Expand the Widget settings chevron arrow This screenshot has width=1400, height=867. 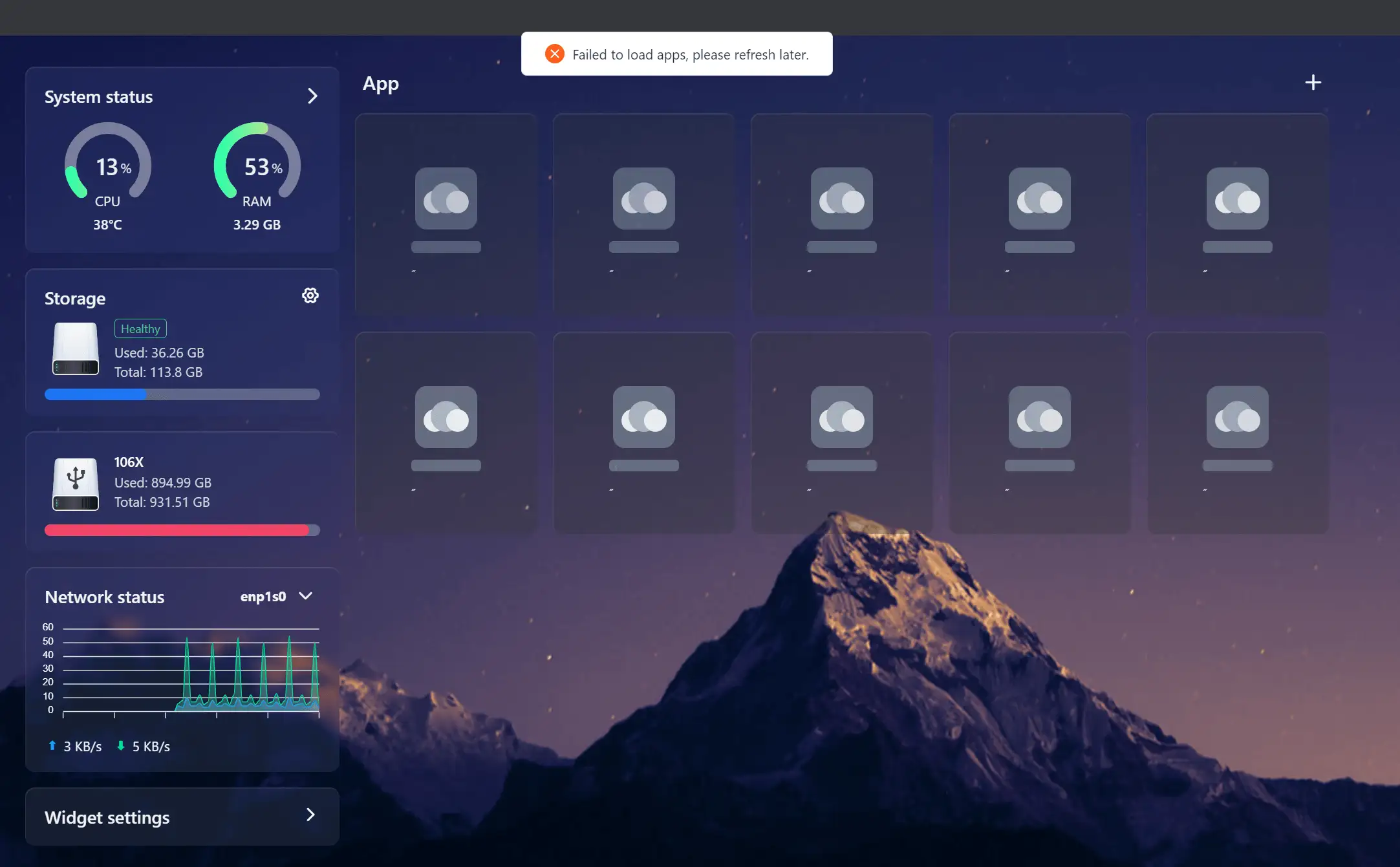[x=310, y=815]
